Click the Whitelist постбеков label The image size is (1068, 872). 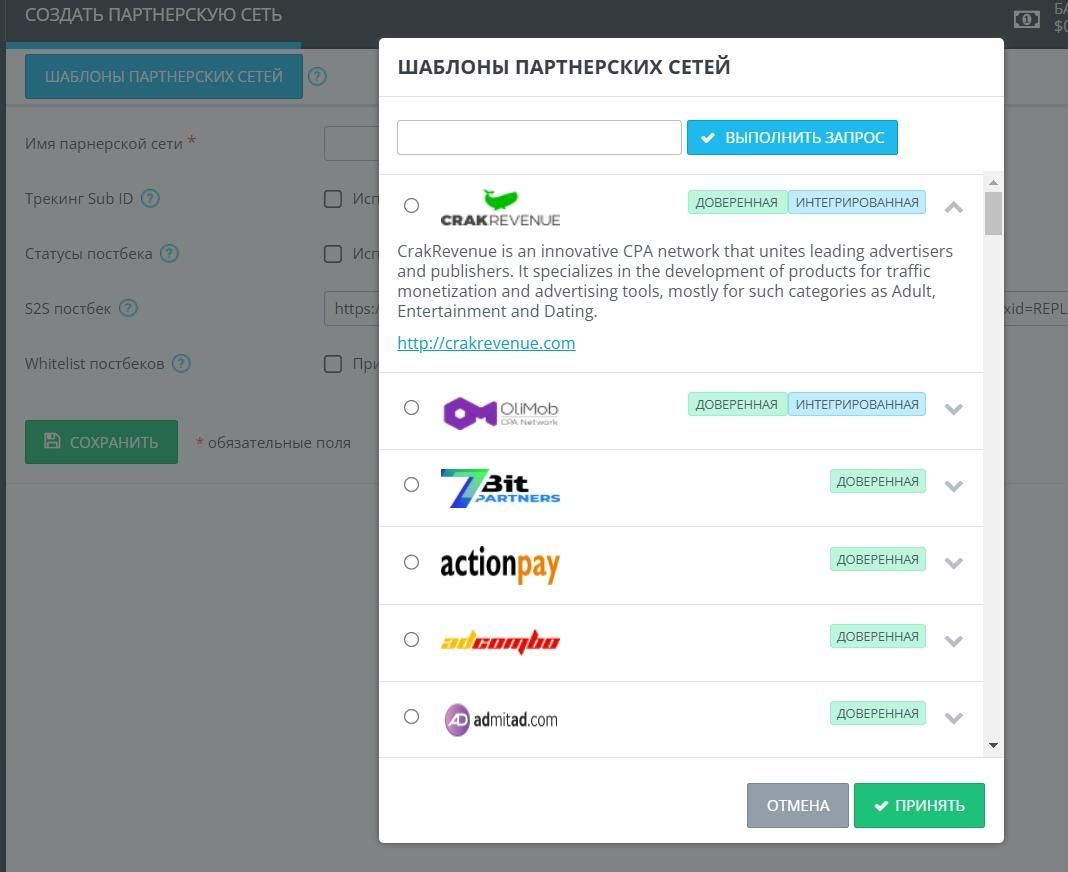point(95,363)
